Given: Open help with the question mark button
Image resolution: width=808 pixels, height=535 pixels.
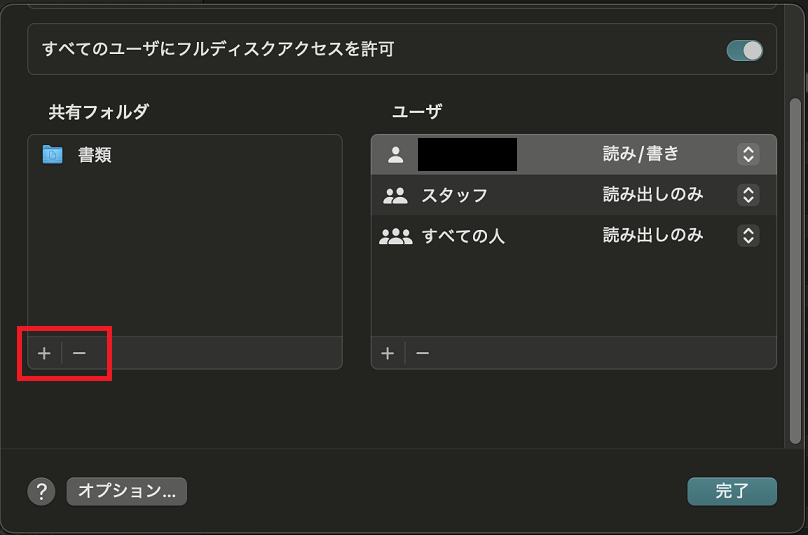Looking at the screenshot, I should pos(41,491).
